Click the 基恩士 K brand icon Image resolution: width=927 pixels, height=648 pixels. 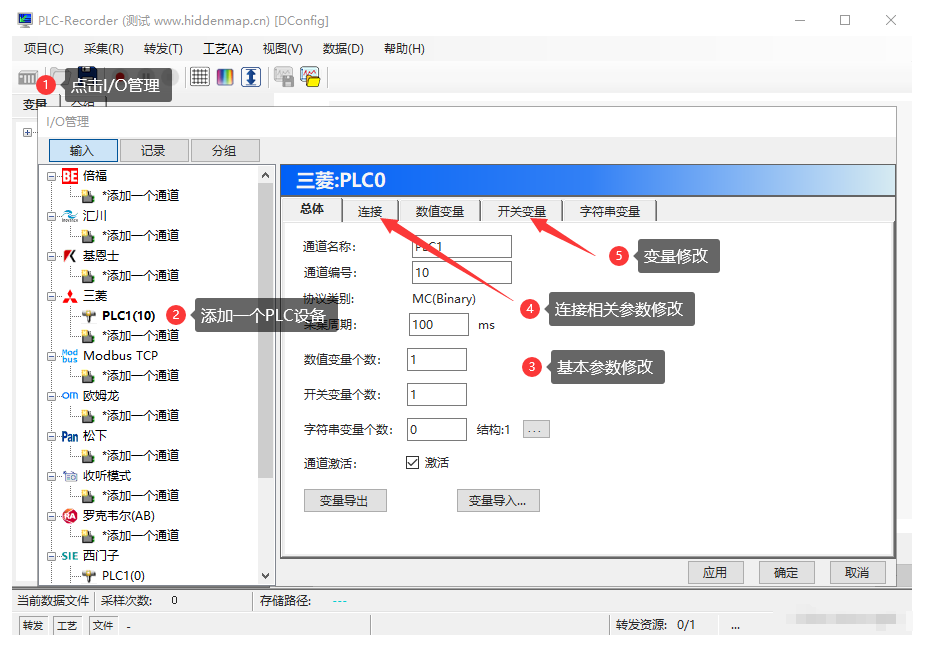click(x=70, y=256)
